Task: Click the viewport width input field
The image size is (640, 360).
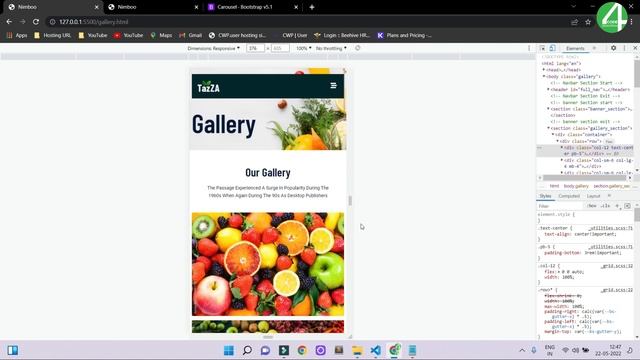Action: 255,48
